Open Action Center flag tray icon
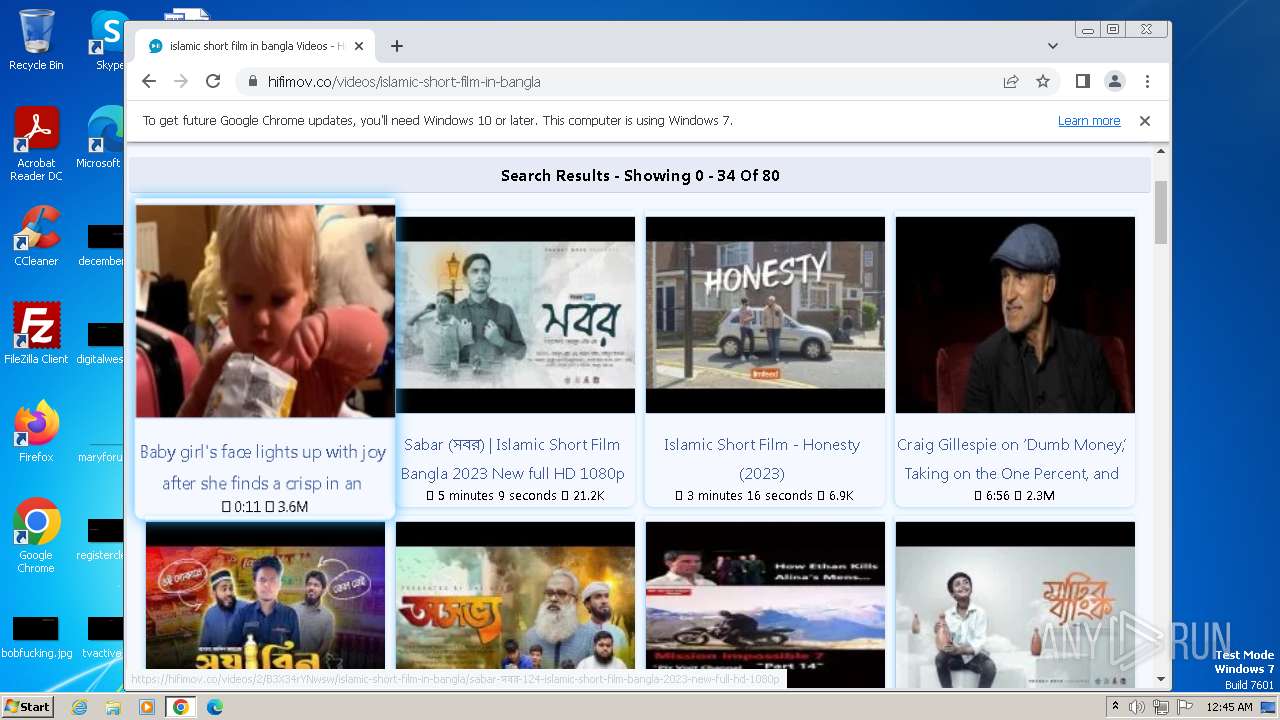Image resolution: width=1280 pixels, height=720 pixels. point(1184,707)
